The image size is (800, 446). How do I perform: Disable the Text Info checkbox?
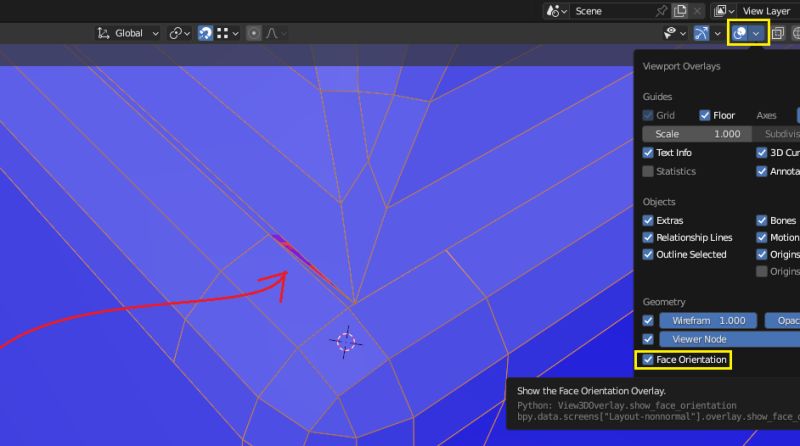(x=648, y=153)
